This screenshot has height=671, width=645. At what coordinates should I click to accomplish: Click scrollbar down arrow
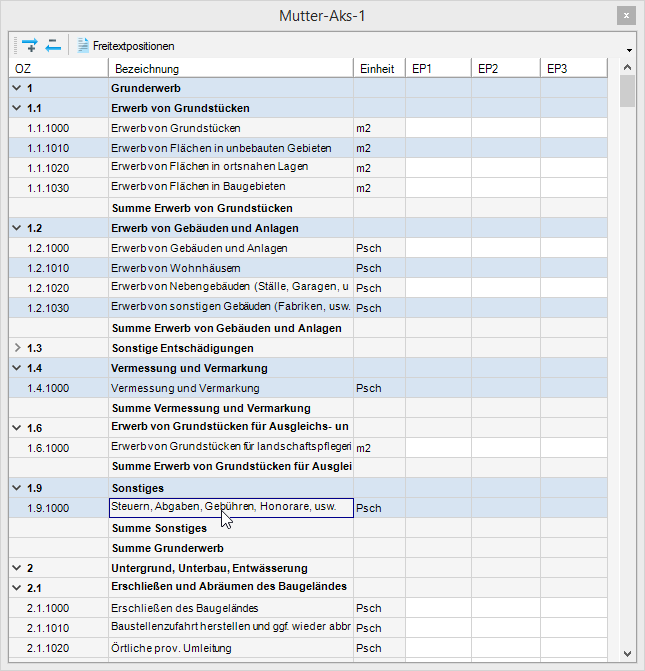coord(627,653)
